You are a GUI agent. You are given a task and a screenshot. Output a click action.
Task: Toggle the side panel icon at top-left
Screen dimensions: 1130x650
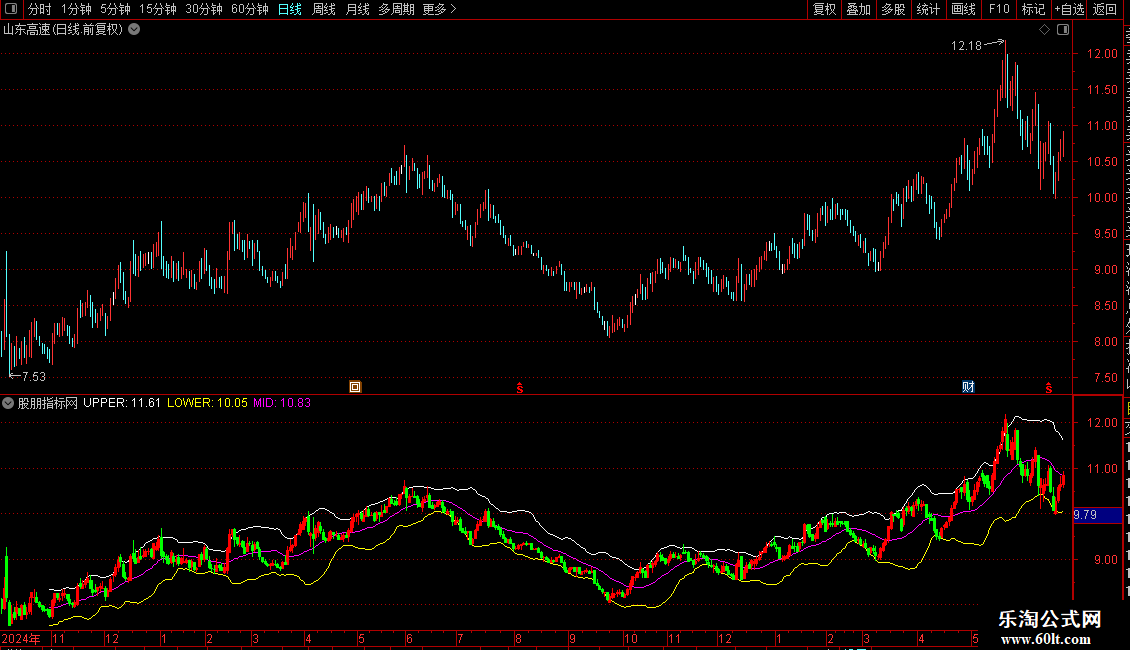pos(11,9)
